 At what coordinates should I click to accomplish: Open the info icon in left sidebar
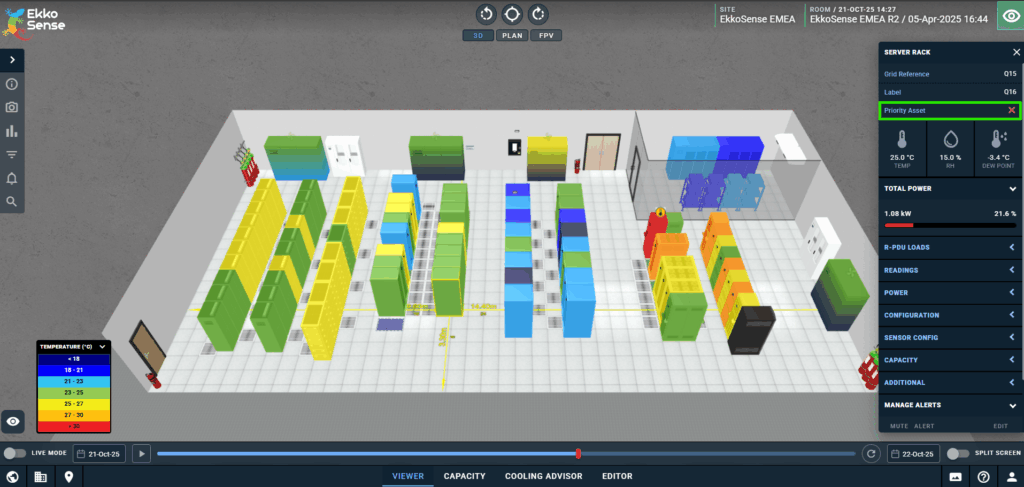pyautogui.click(x=12, y=84)
